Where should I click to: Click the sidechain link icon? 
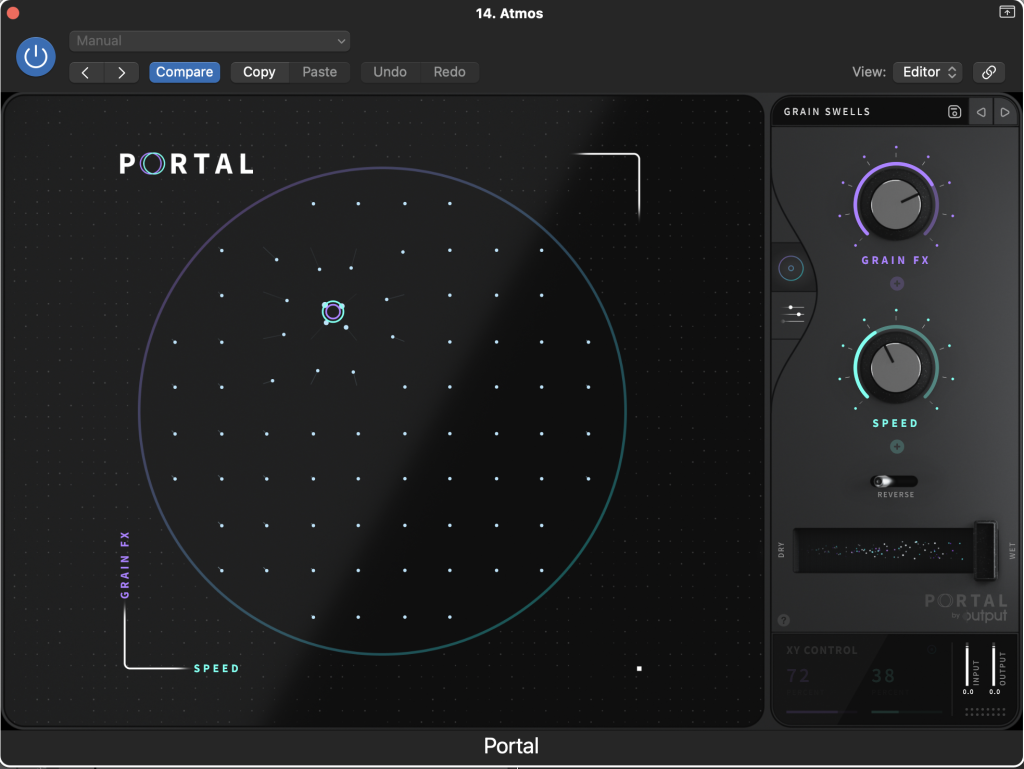coord(988,72)
